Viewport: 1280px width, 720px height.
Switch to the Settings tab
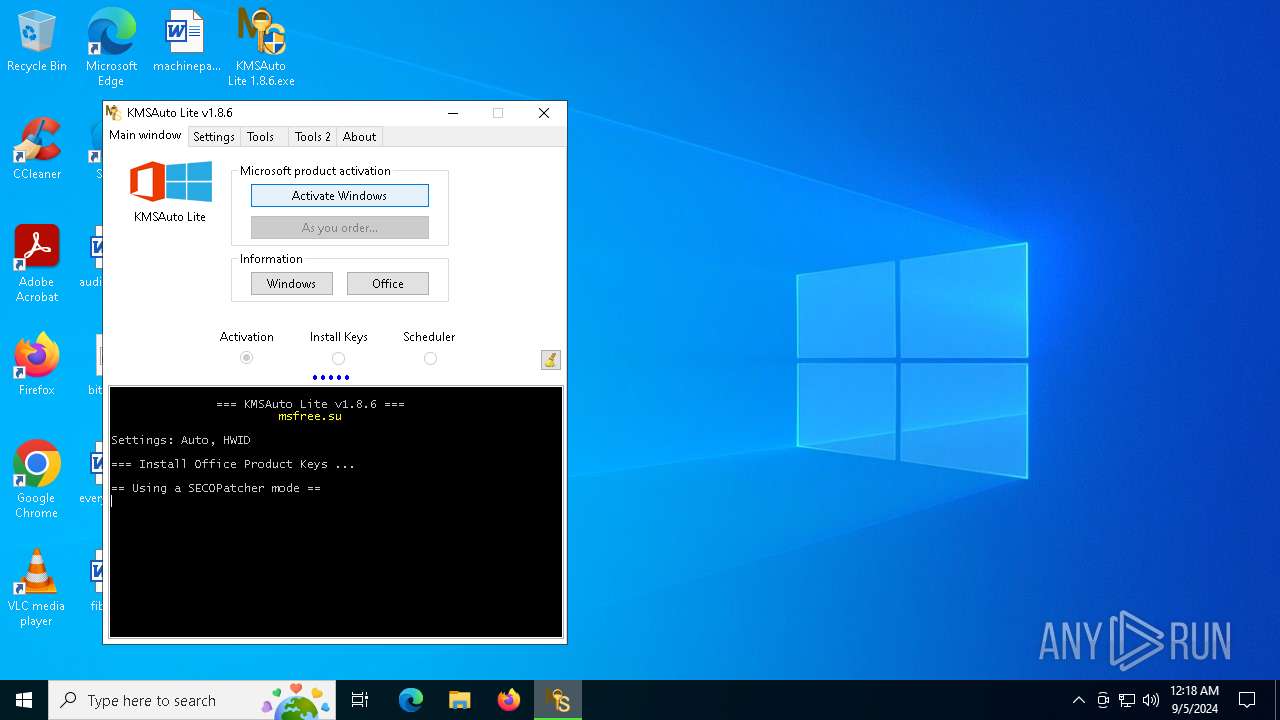coord(213,137)
